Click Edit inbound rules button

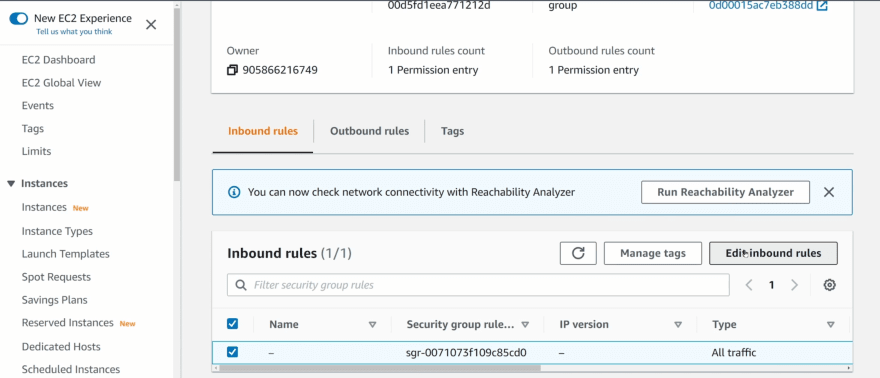point(773,253)
